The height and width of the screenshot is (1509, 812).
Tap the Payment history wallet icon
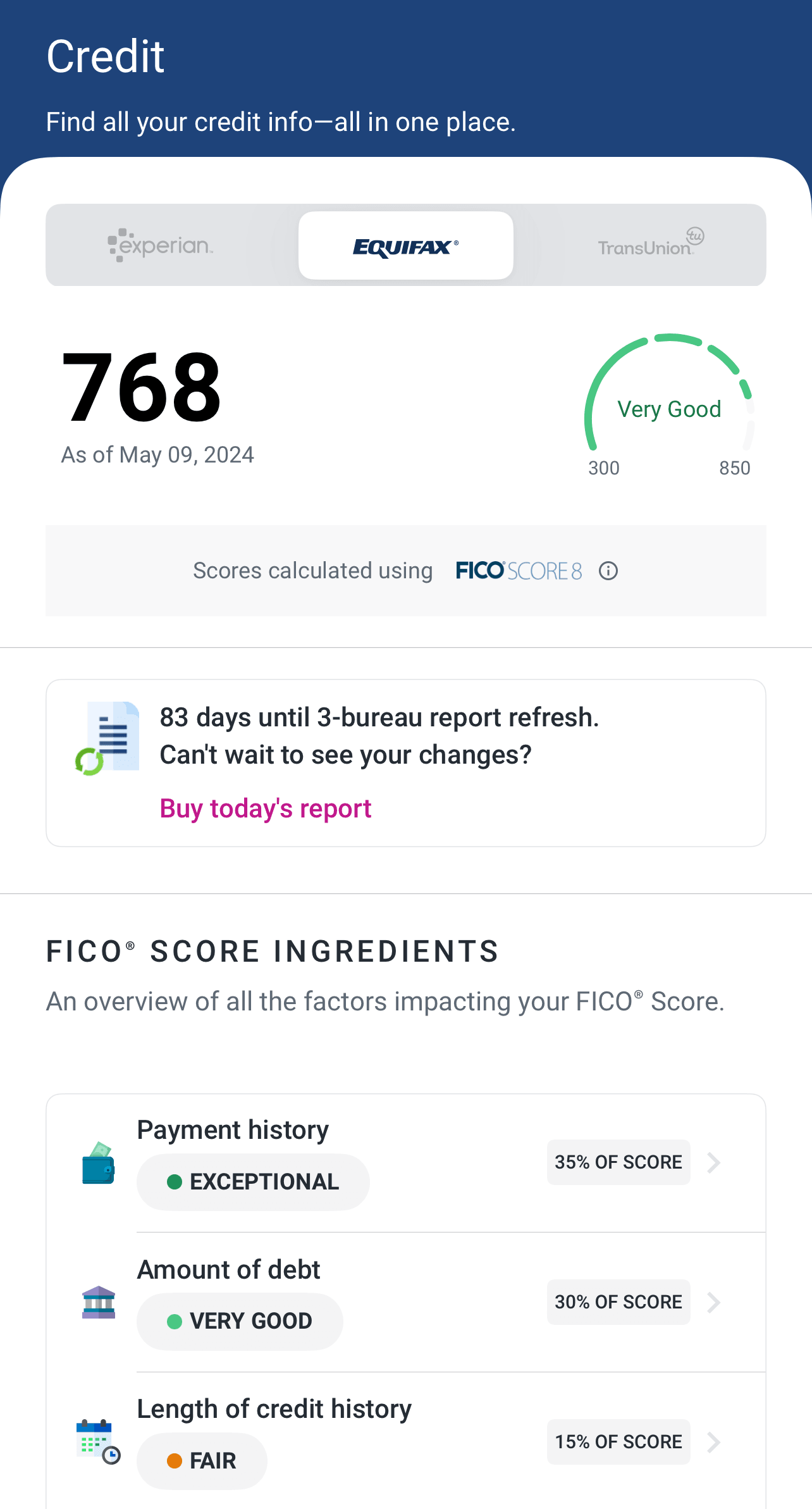(x=99, y=1163)
